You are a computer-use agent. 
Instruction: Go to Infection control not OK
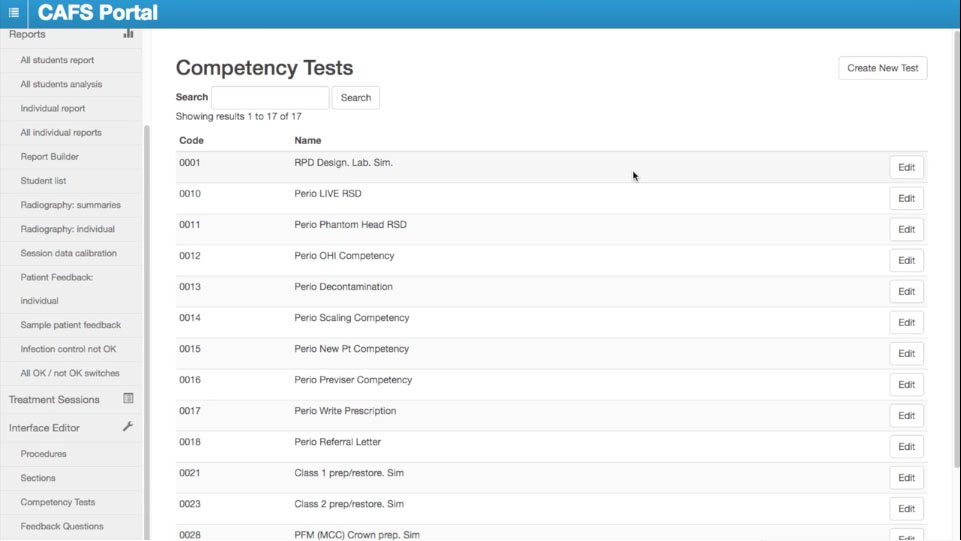pos(68,349)
